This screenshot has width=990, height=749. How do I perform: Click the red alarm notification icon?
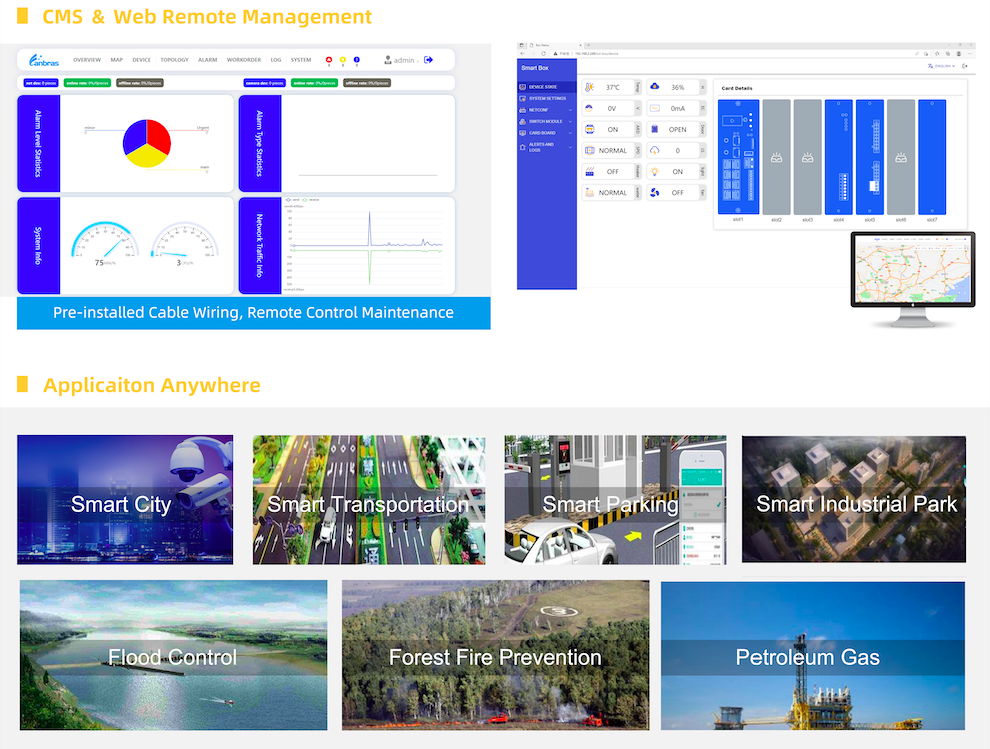coord(329,60)
